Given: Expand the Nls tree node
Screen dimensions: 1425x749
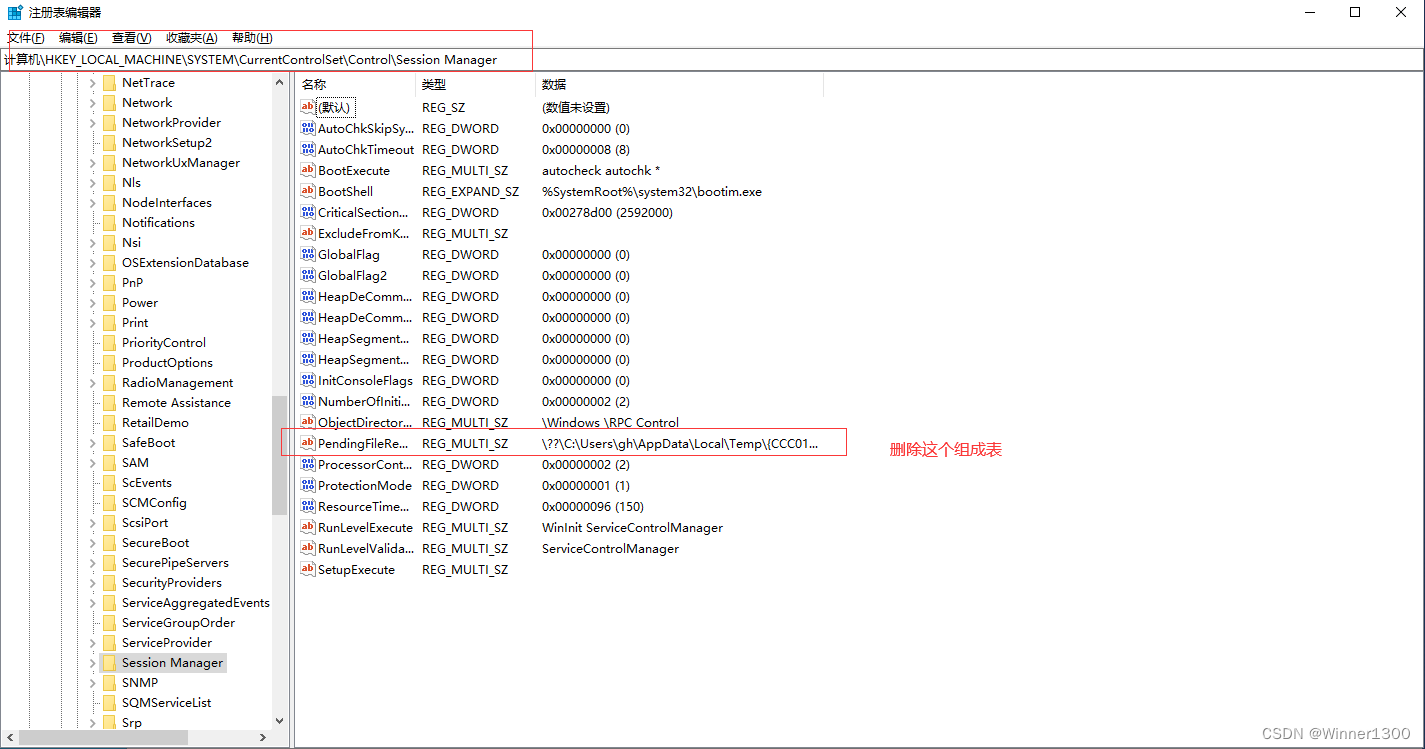Looking at the screenshot, I should 93,183.
